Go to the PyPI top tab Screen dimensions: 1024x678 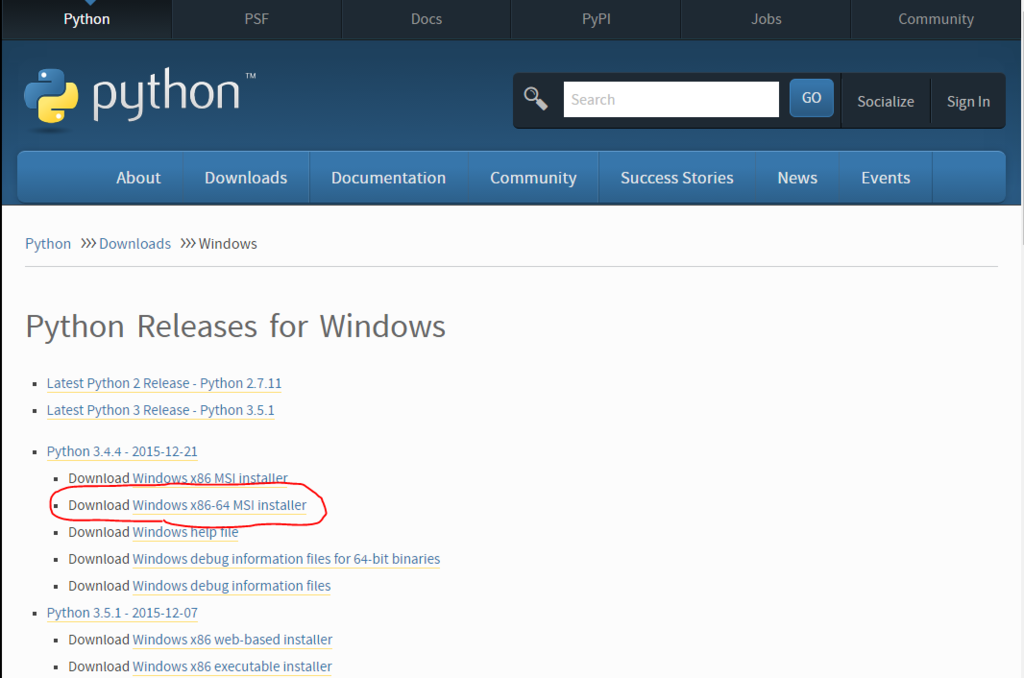[x=596, y=19]
